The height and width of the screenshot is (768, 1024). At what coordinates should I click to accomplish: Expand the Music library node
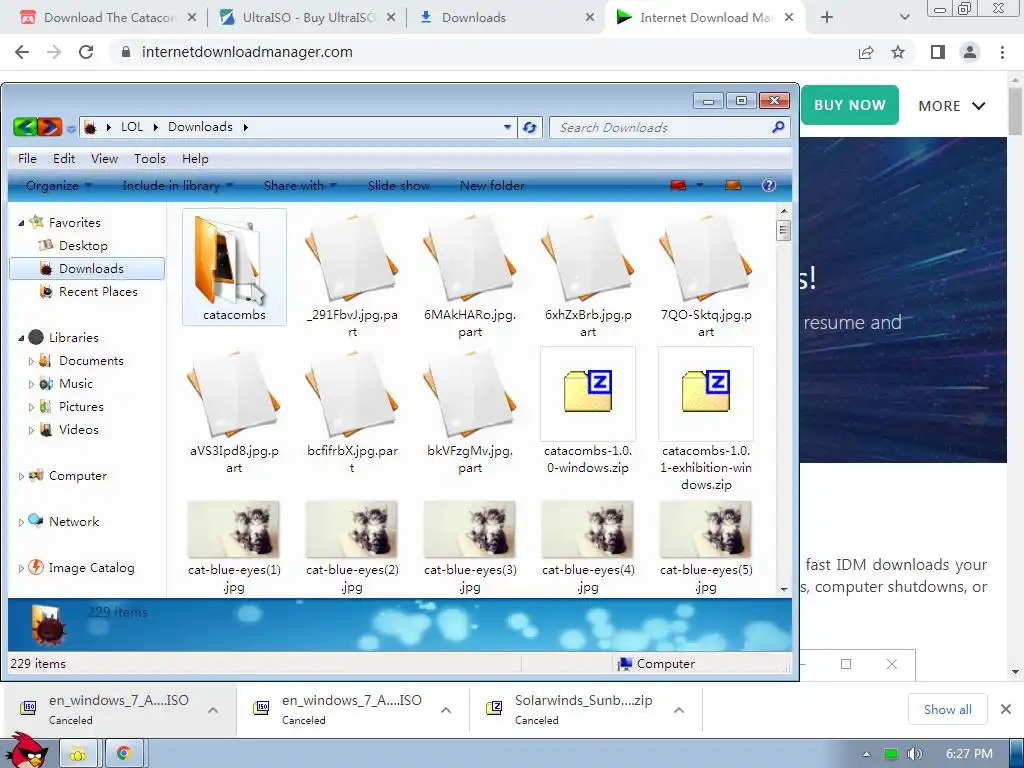[x=31, y=384]
